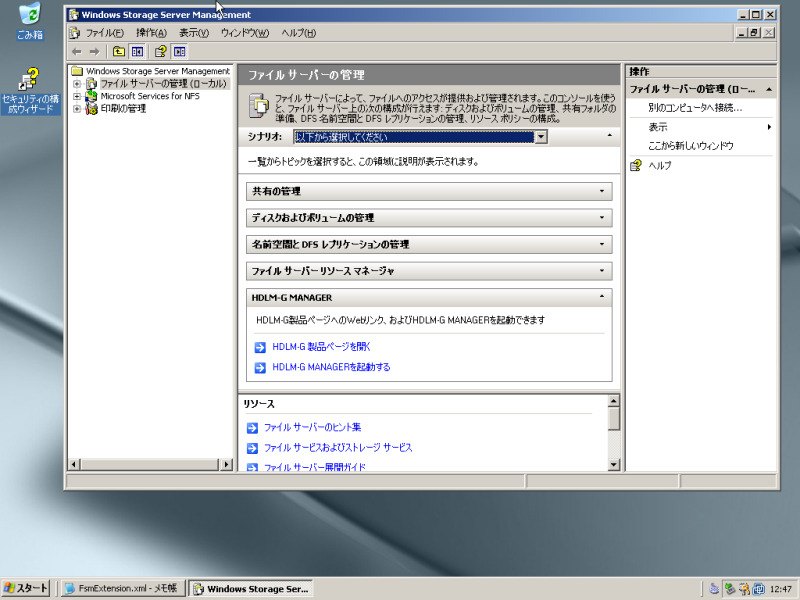
Task: Click the Forward arrow toolbar icon
Action: click(94, 51)
